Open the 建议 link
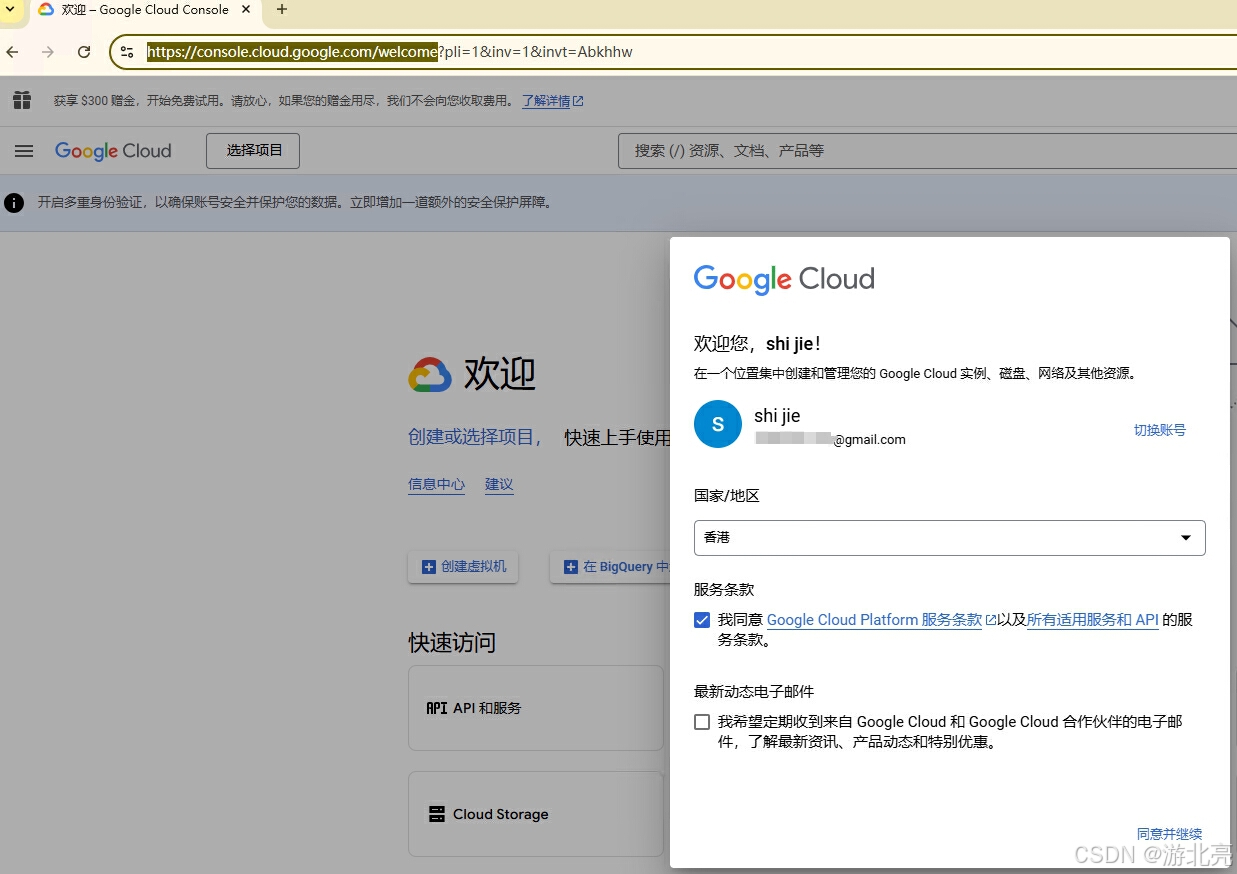1237x874 pixels. (x=499, y=484)
